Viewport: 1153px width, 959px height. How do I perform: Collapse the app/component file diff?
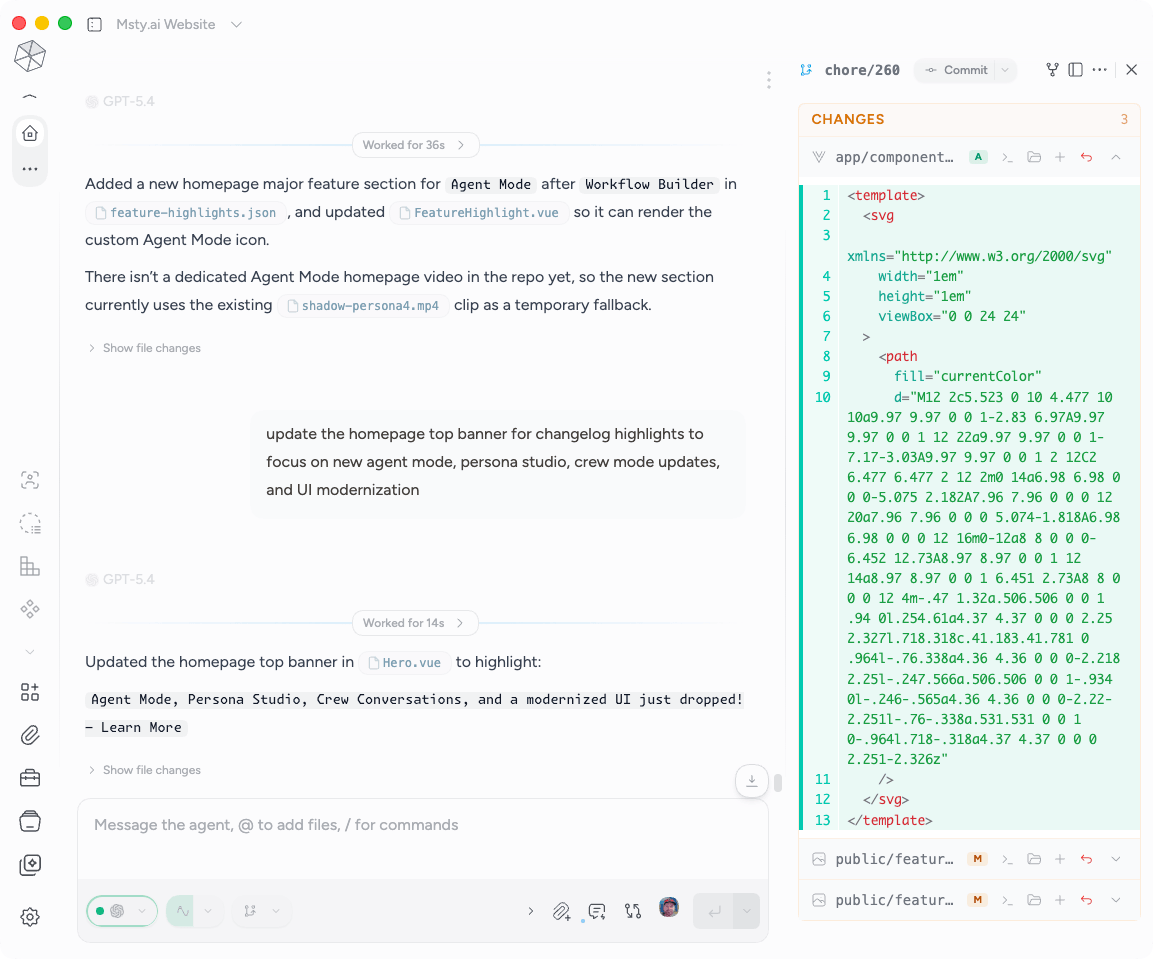tap(1116, 157)
